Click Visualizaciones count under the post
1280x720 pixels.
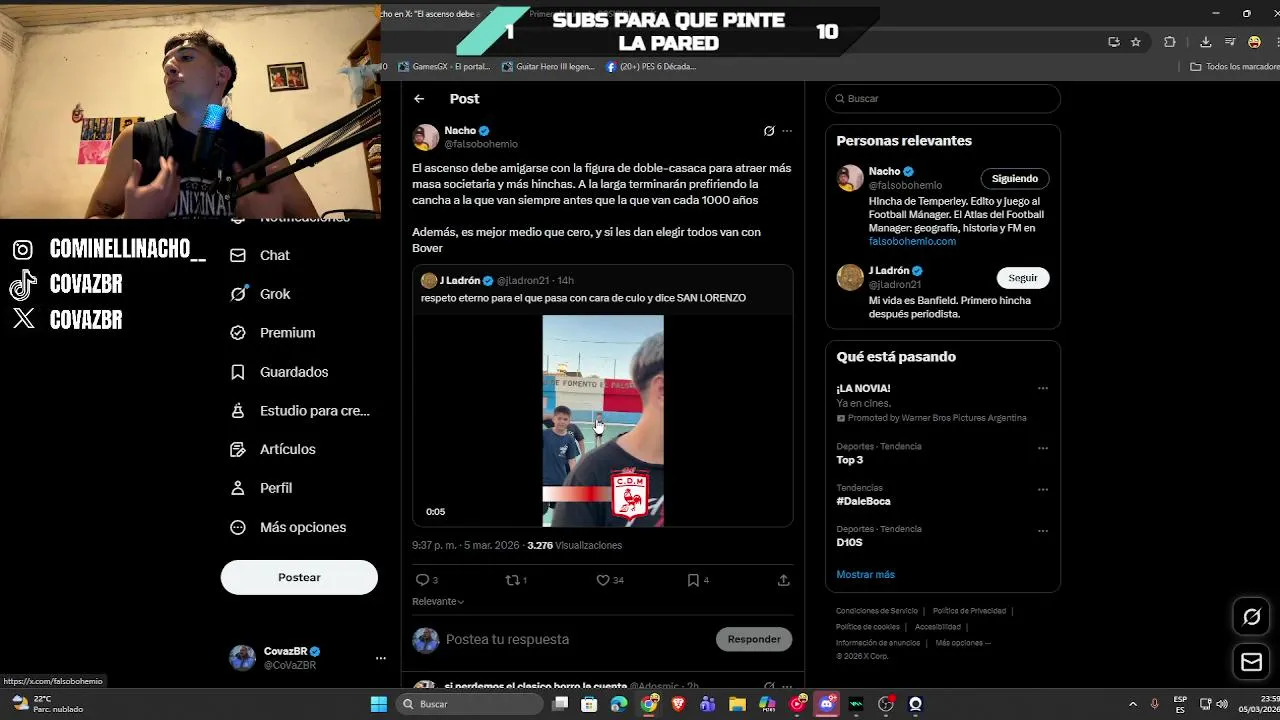pos(574,545)
